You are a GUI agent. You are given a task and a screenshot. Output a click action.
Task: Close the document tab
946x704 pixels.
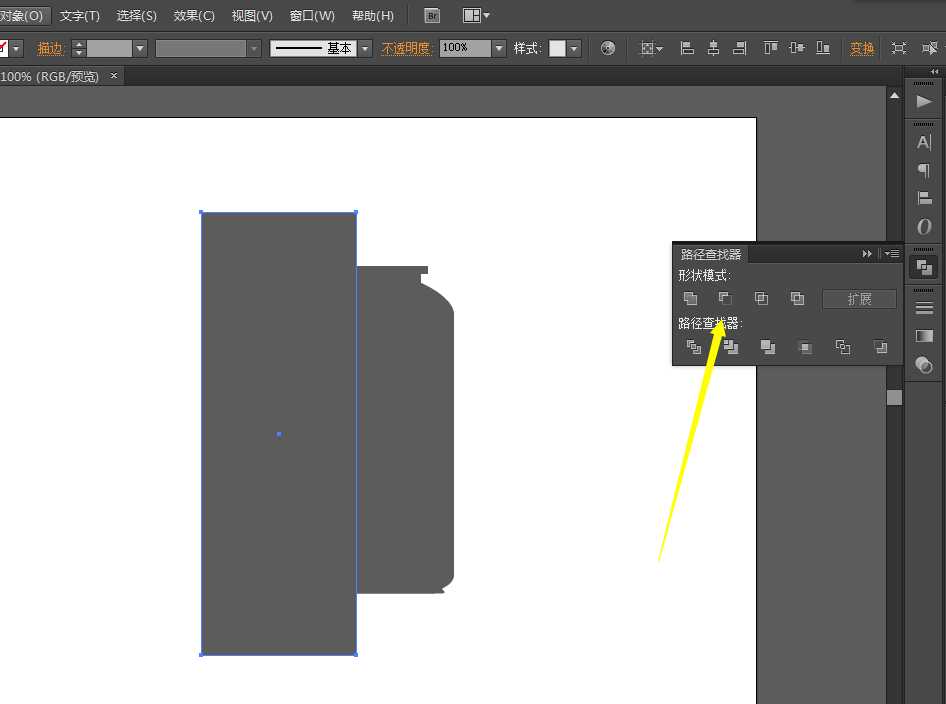pos(114,75)
